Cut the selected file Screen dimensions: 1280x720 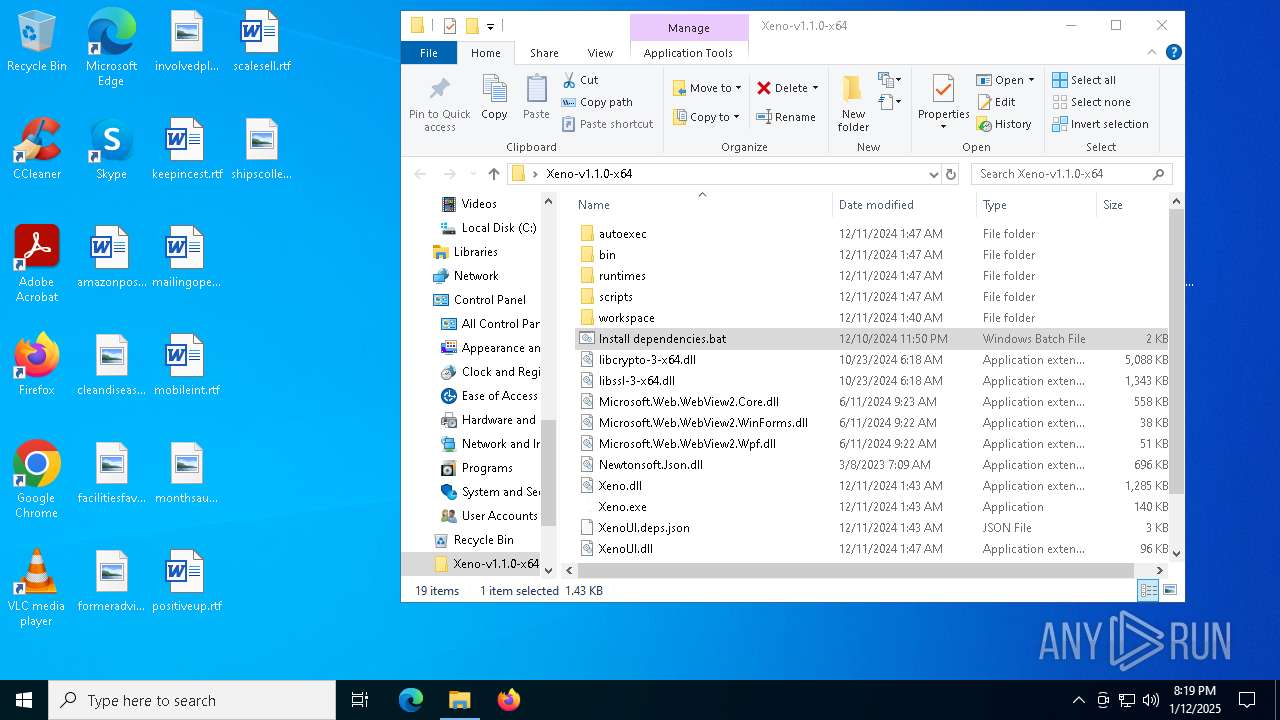pyautogui.click(x=580, y=80)
